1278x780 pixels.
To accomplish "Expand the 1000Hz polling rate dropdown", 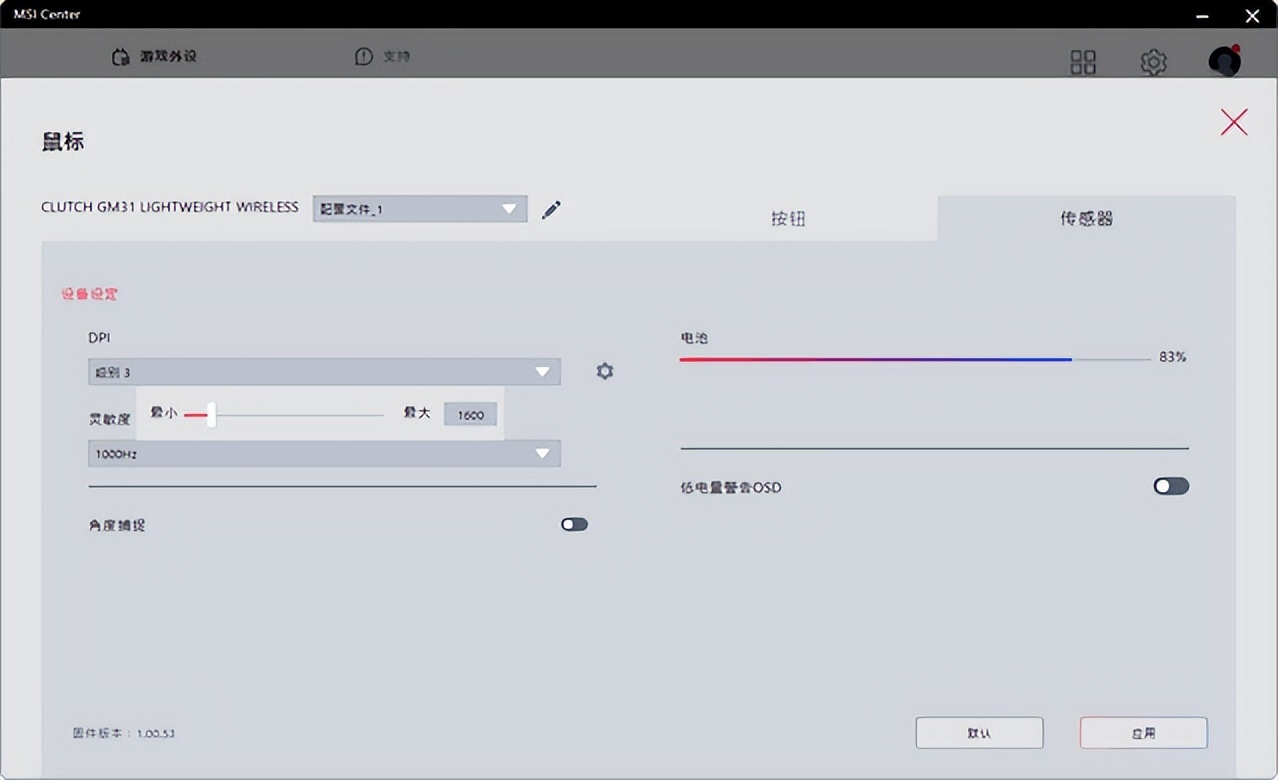I will pyautogui.click(x=324, y=453).
